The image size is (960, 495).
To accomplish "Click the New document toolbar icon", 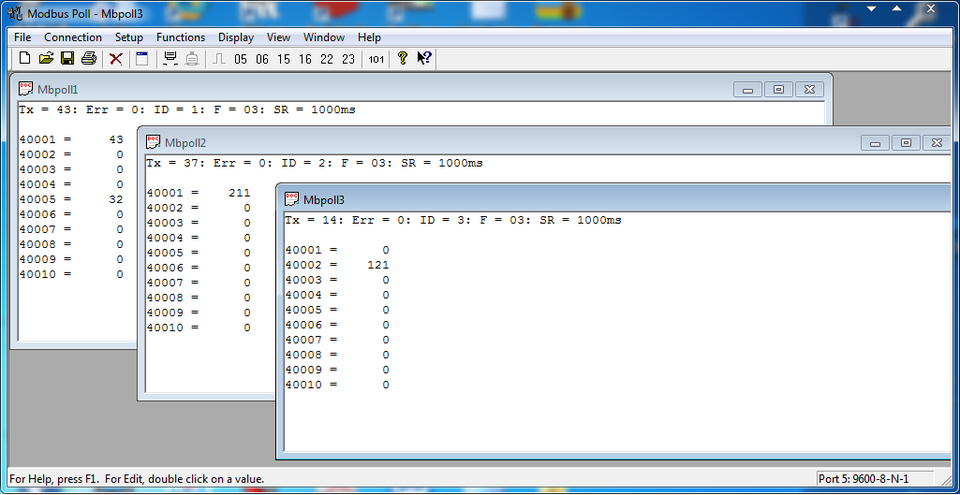I will pos(25,59).
